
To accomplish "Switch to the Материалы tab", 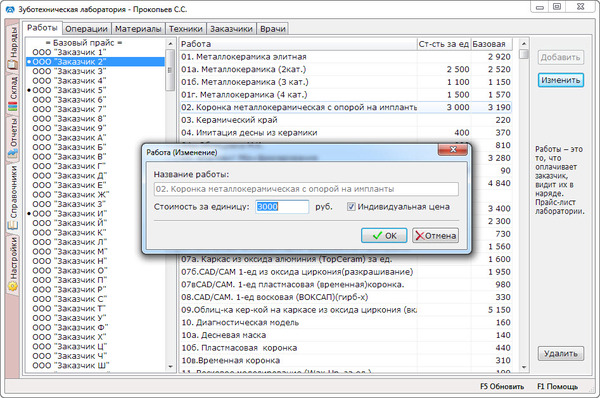I will coord(138,29).
